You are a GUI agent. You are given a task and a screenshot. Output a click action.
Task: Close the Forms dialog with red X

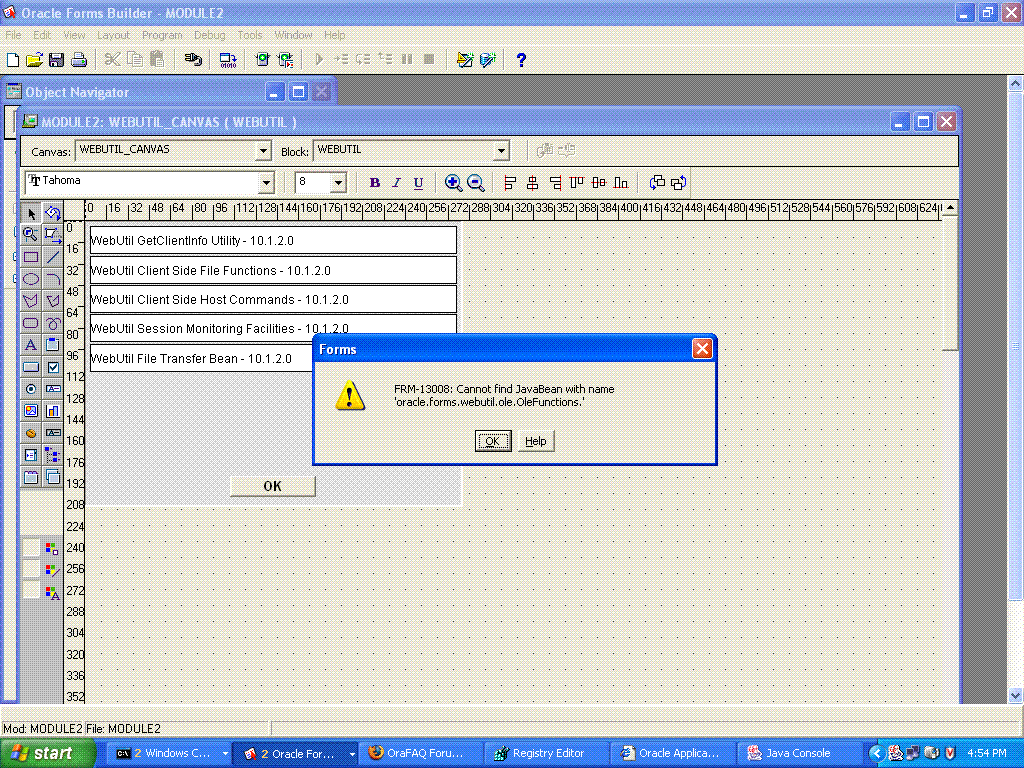pos(702,349)
